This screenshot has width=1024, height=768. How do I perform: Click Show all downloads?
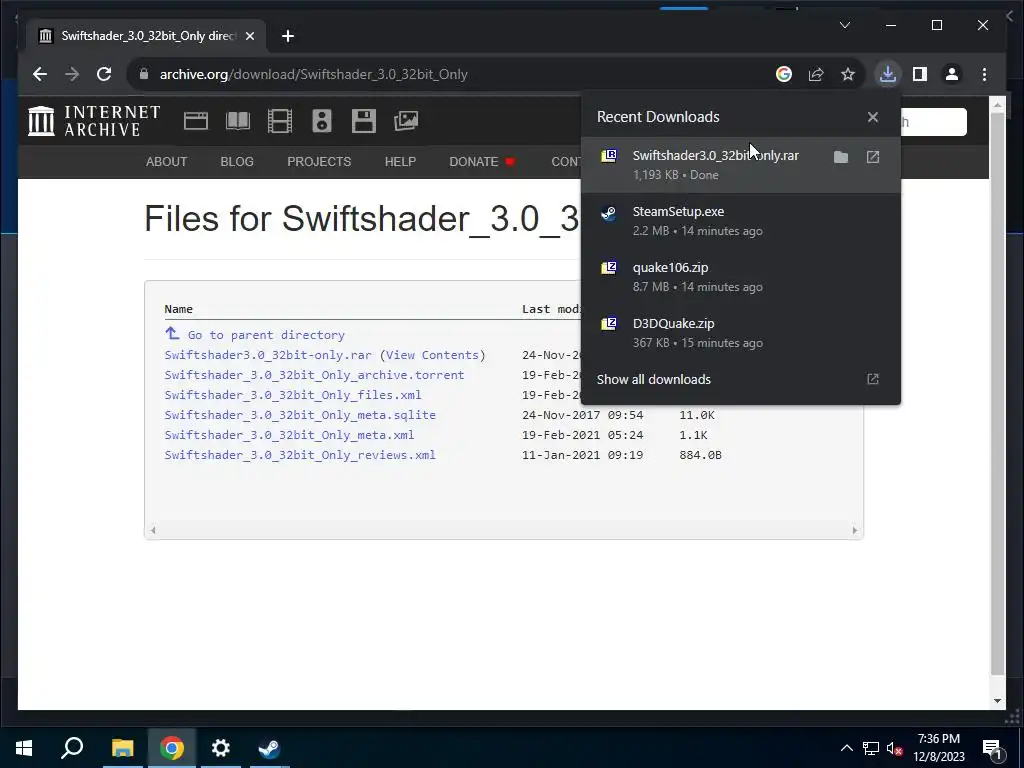pyautogui.click(x=740, y=379)
